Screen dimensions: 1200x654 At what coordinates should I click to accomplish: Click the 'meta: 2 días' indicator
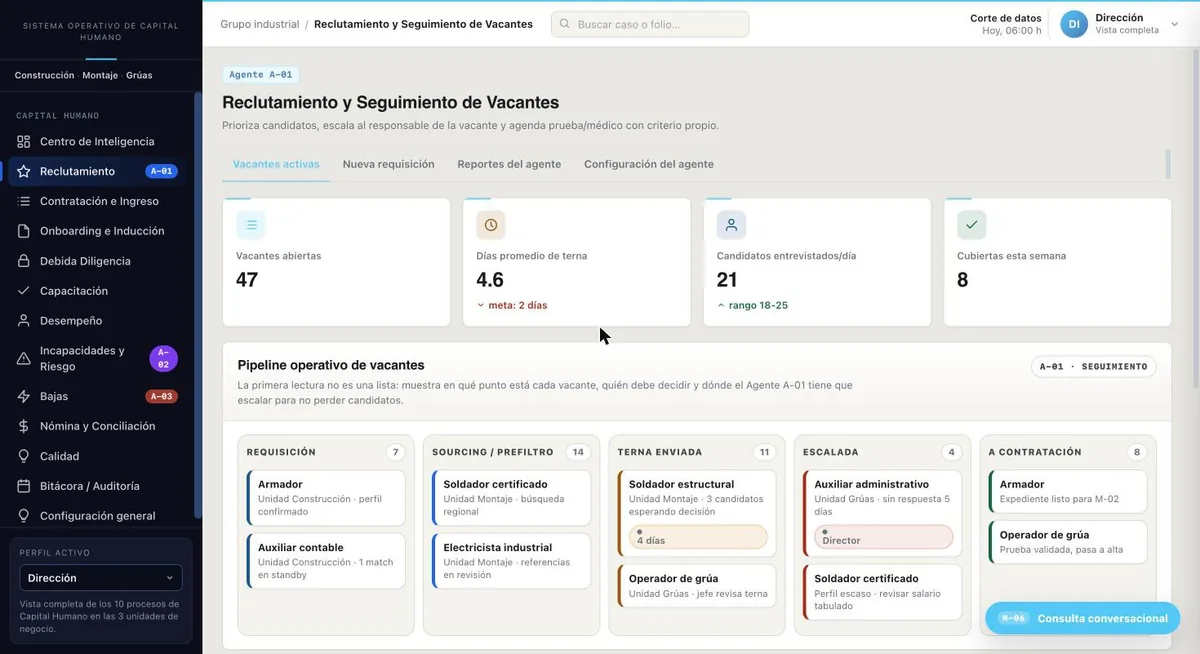tap(512, 305)
